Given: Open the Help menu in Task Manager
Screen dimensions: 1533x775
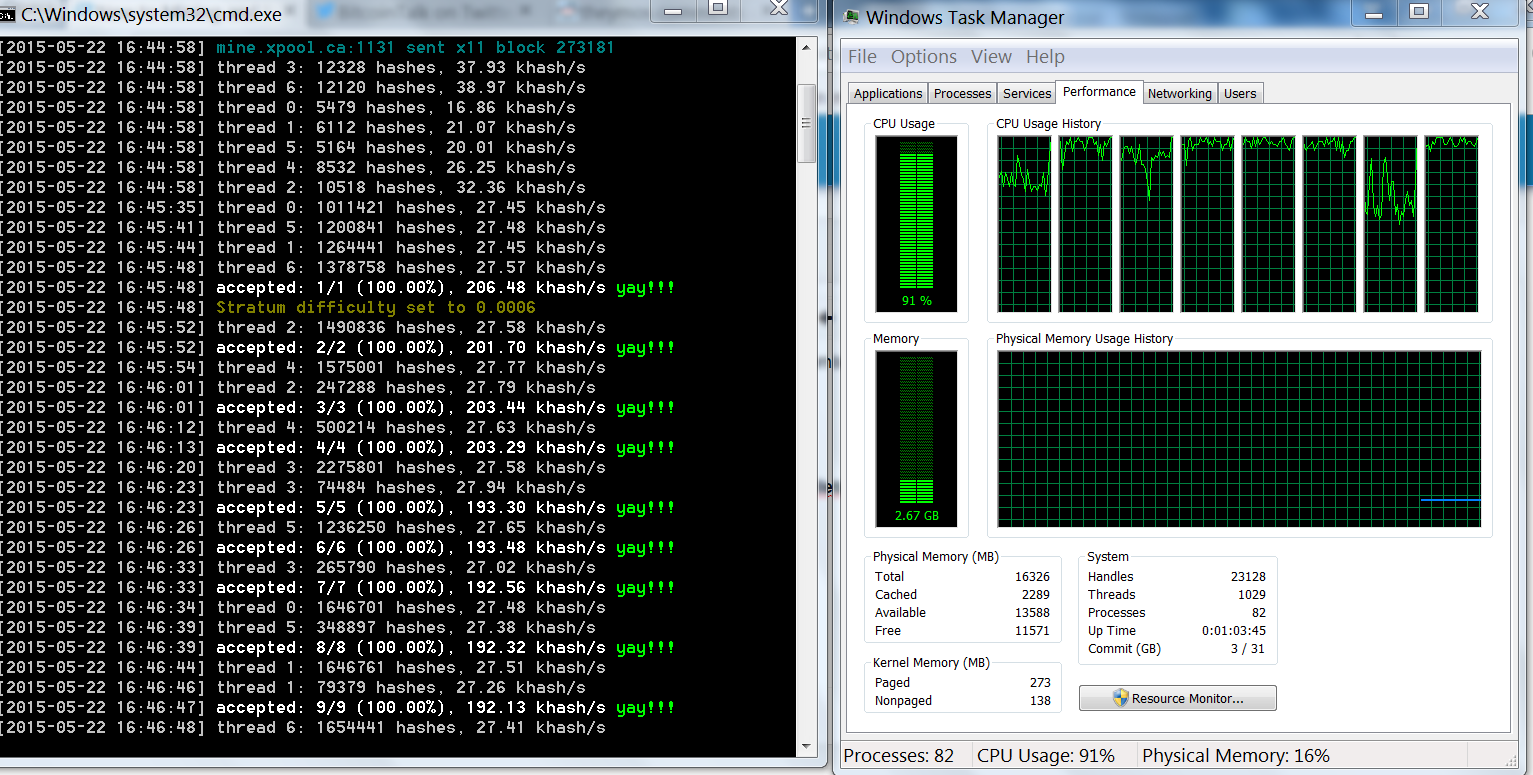Looking at the screenshot, I should click(x=1045, y=57).
